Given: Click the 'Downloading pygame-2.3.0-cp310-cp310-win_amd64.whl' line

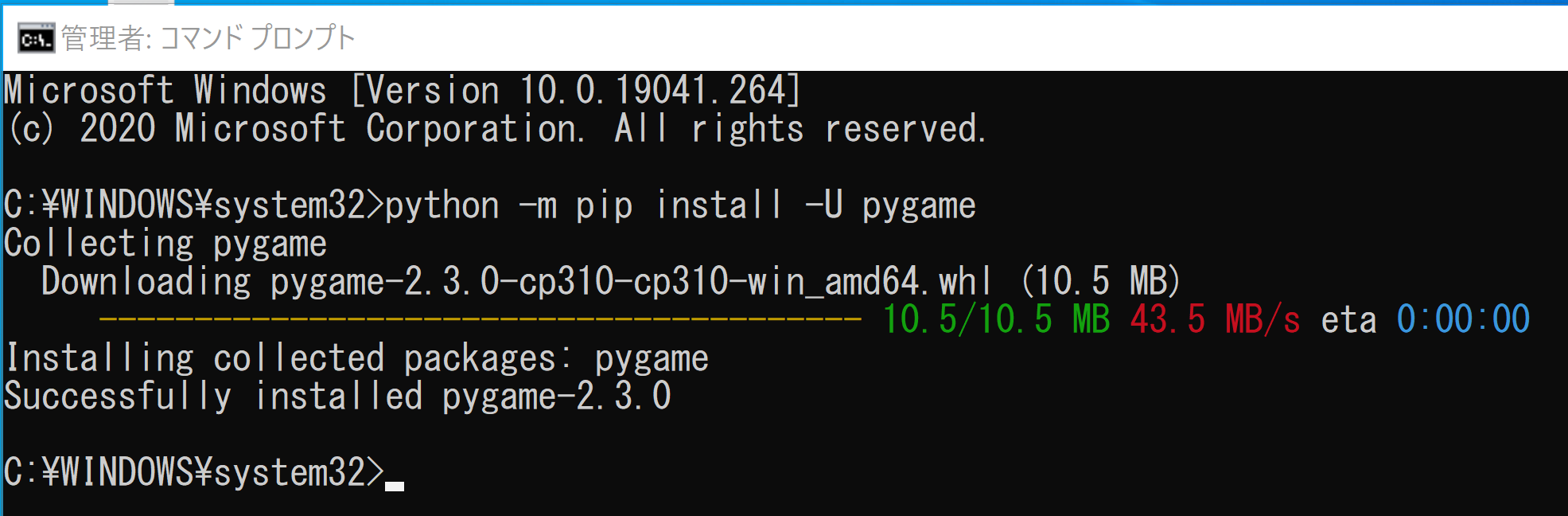Looking at the screenshot, I should [x=611, y=281].
